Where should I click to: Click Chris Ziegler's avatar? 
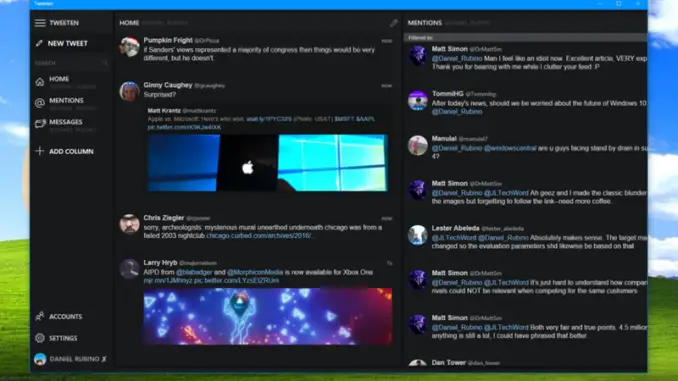point(129,224)
